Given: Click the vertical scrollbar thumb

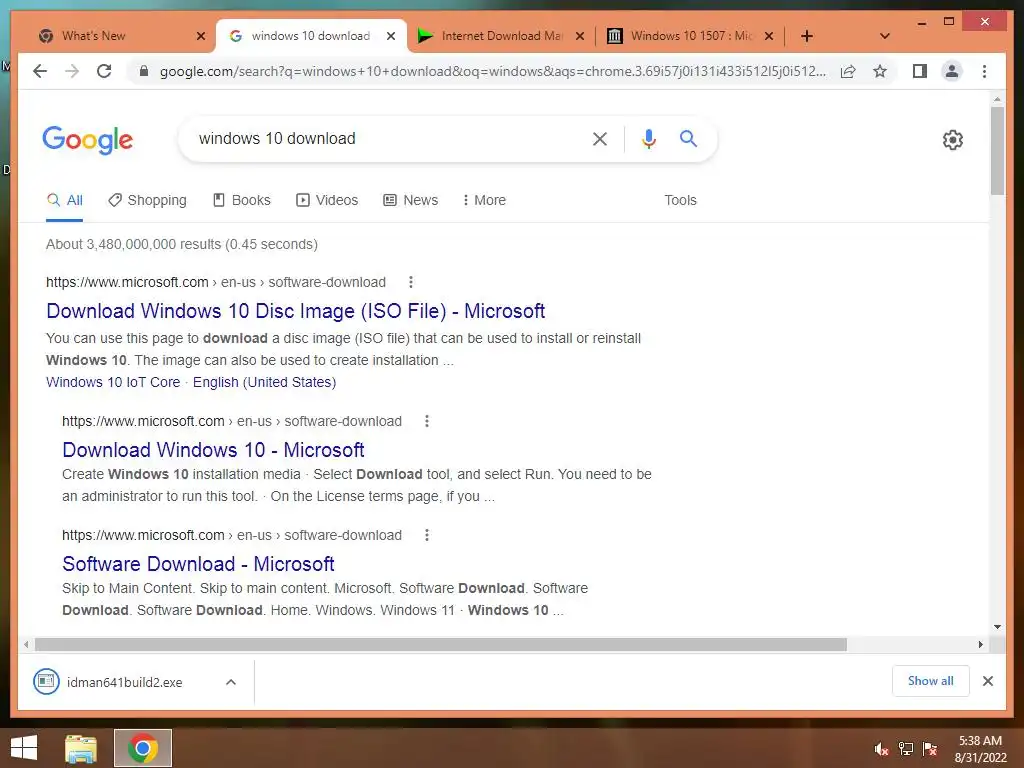Looking at the screenshot, I should [x=997, y=150].
